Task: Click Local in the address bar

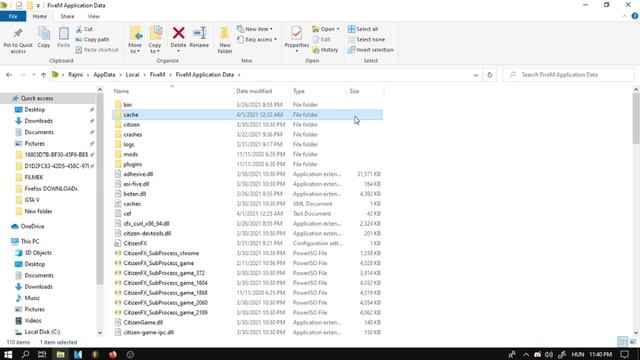Action: point(132,75)
